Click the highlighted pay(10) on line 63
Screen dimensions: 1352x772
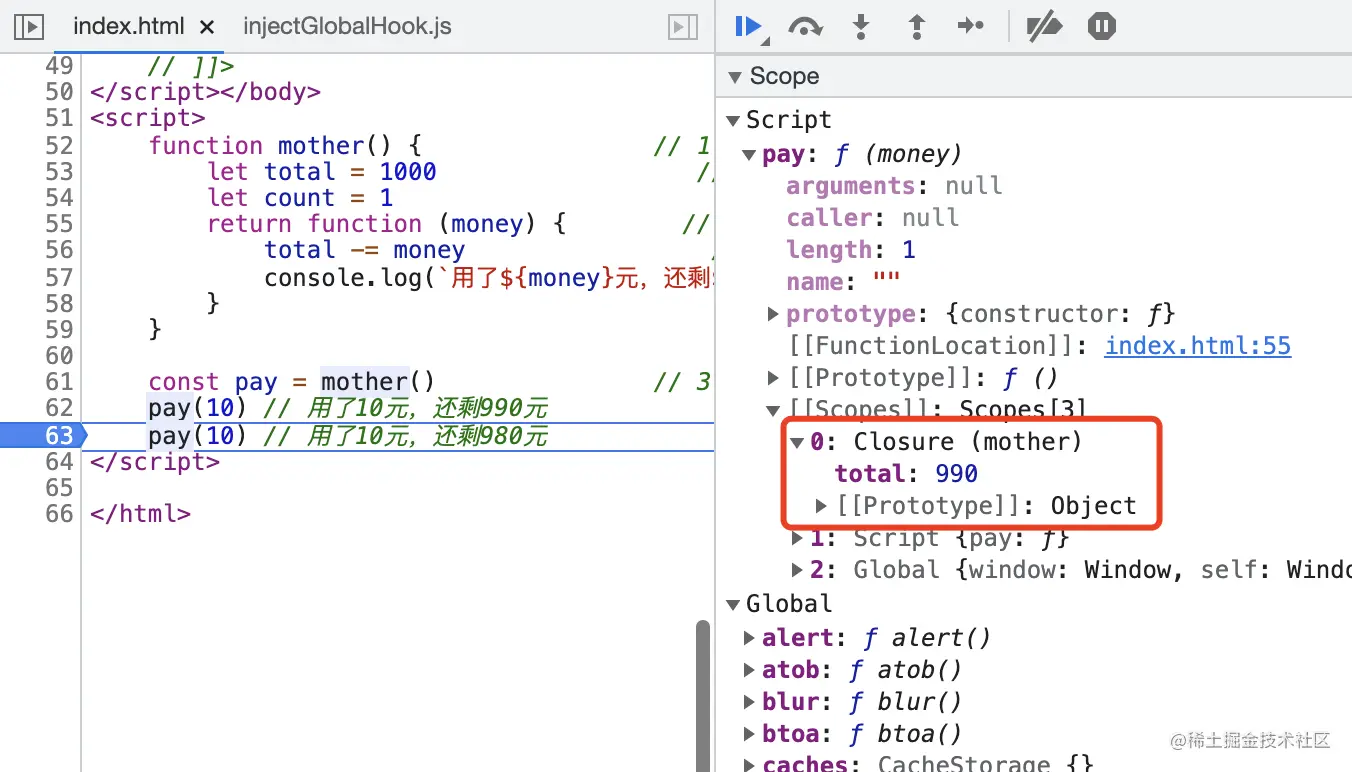click(x=197, y=436)
